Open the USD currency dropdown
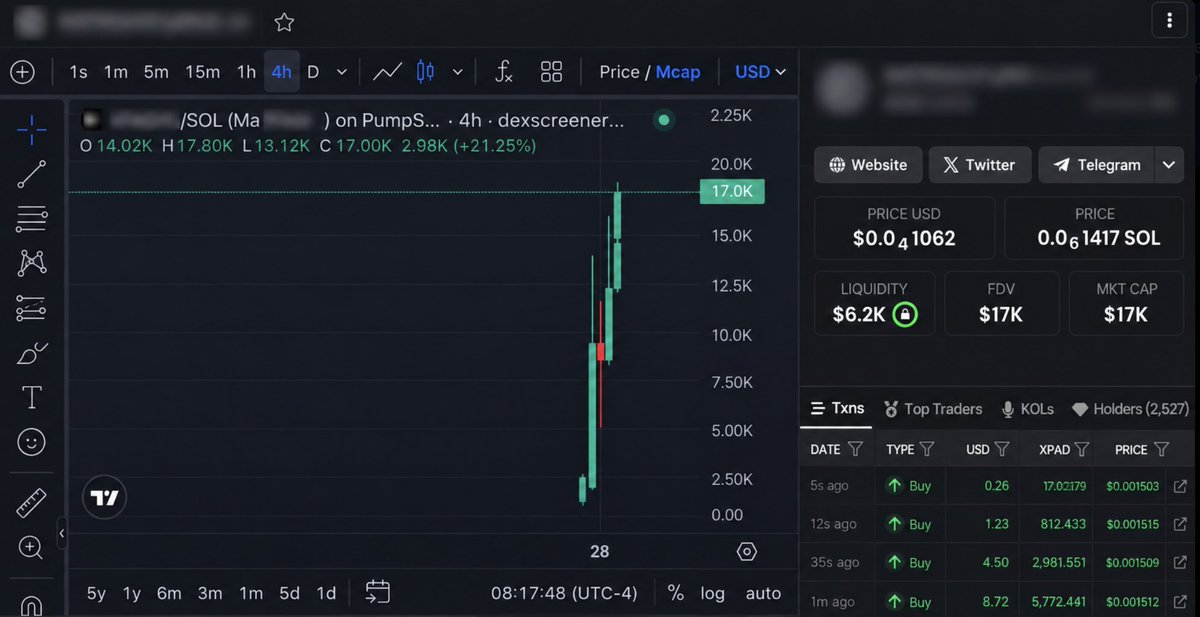This screenshot has width=1200, height=617. click(761, 72)
